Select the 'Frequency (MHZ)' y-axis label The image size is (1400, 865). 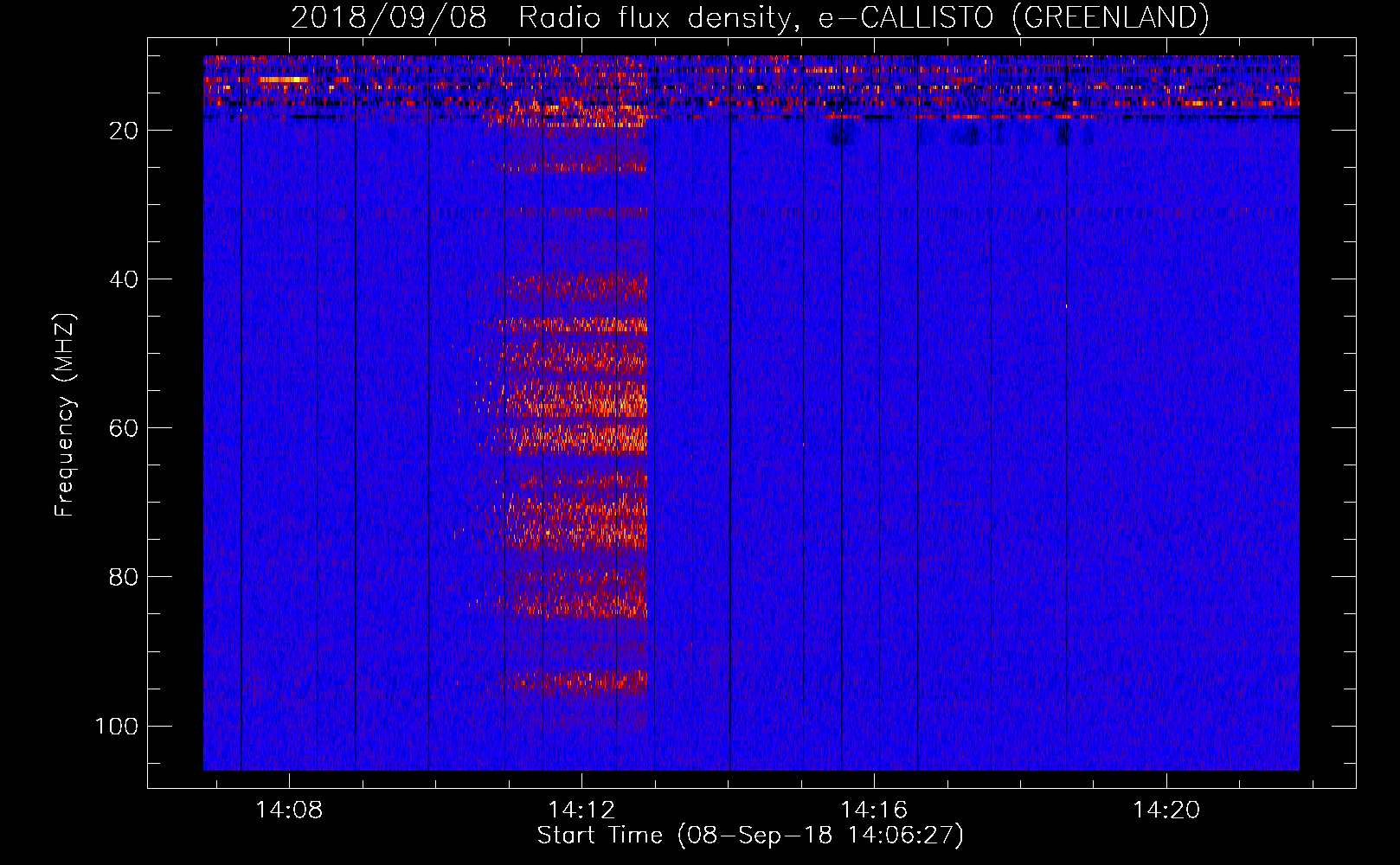point(65,414)
